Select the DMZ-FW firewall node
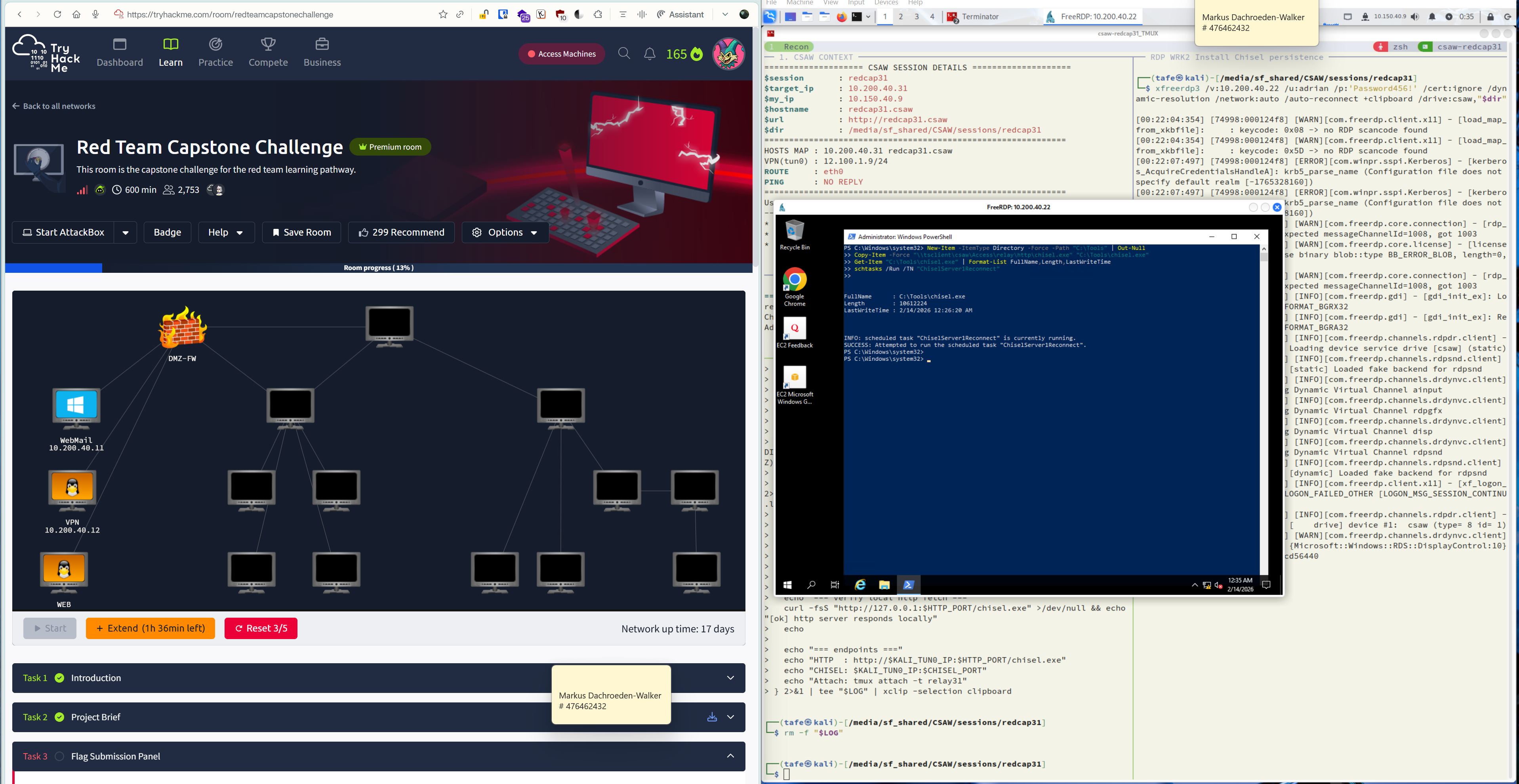This screenshot has height=784, width=1519. tap(182, 327)
